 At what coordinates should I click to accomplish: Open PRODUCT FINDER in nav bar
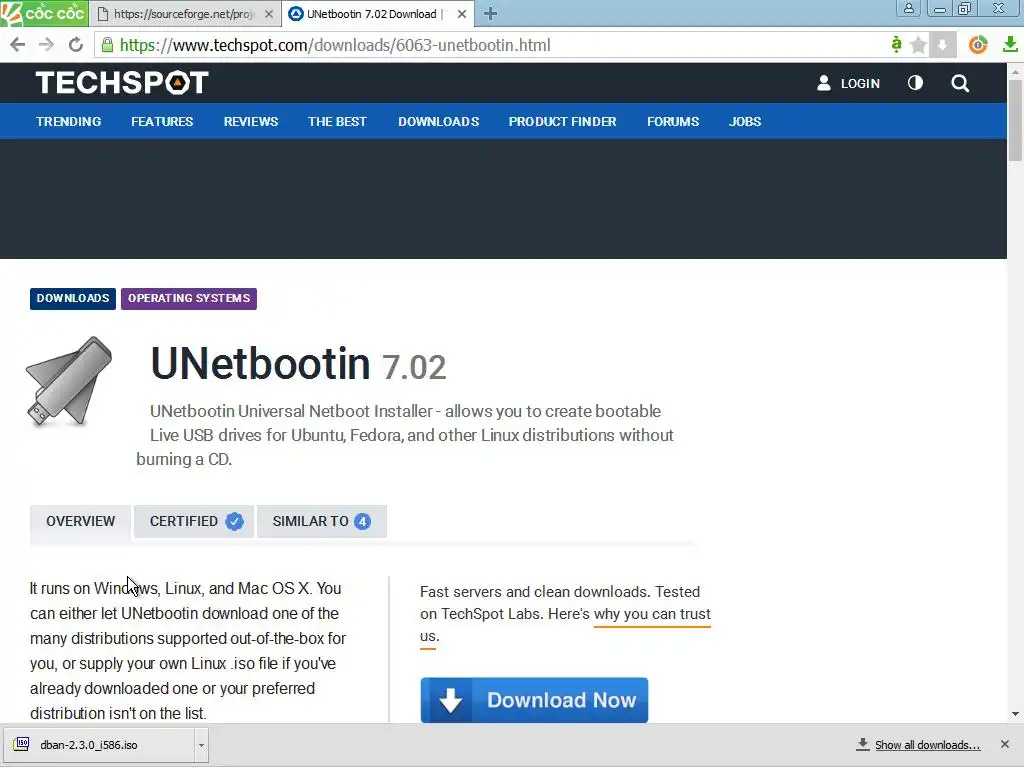tap(562, 121)
